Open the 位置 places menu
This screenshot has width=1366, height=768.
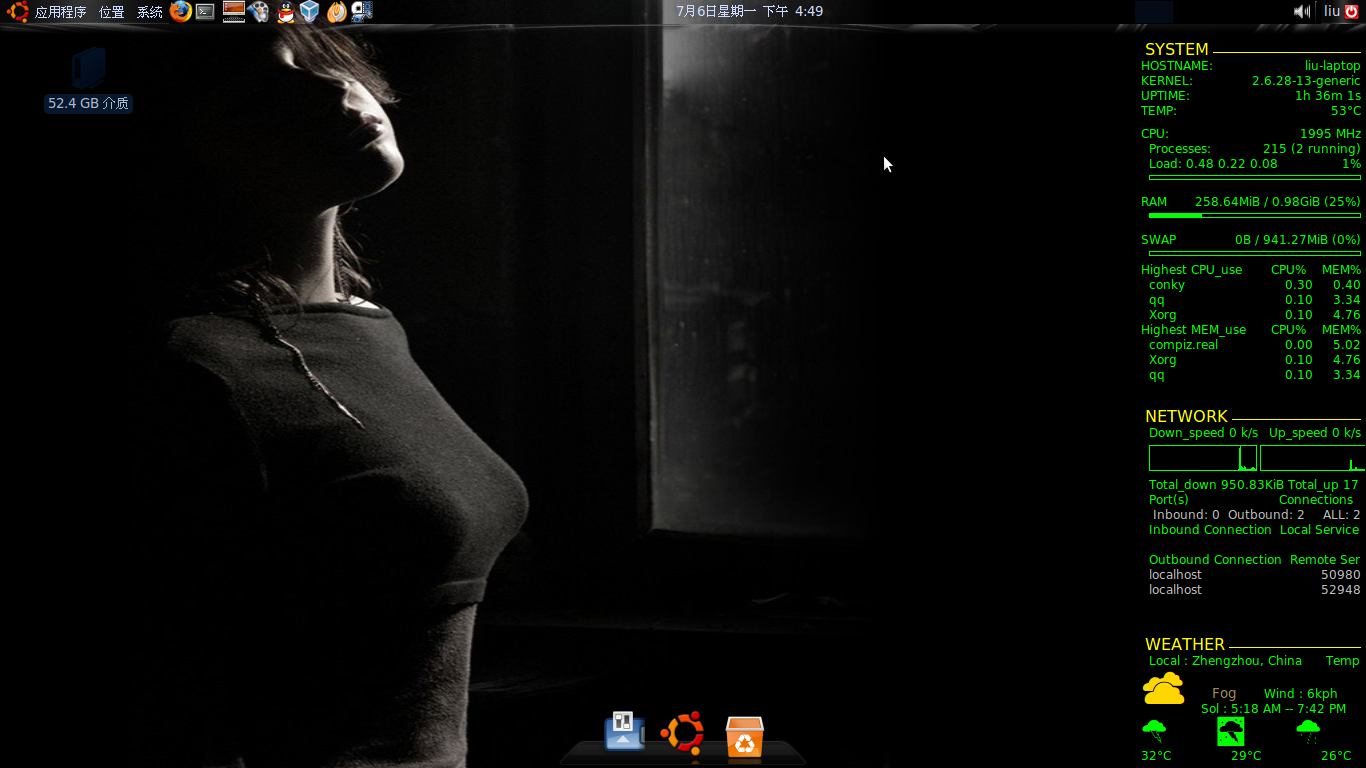tap(112, 12)
